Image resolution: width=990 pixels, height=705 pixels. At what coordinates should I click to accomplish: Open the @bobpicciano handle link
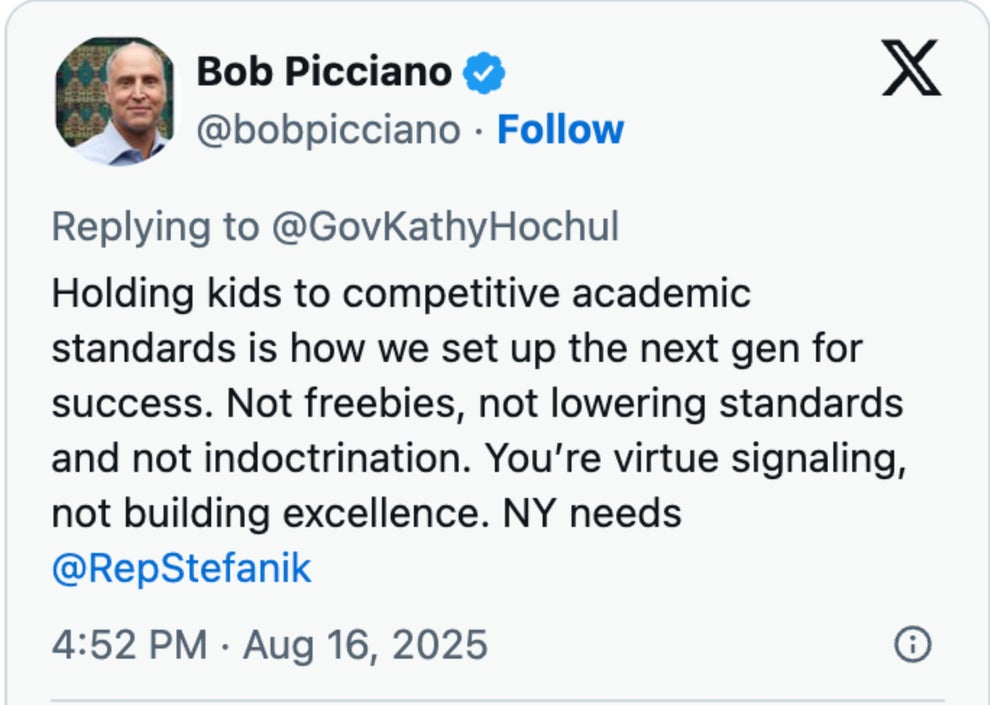click(x=328, y=130)
